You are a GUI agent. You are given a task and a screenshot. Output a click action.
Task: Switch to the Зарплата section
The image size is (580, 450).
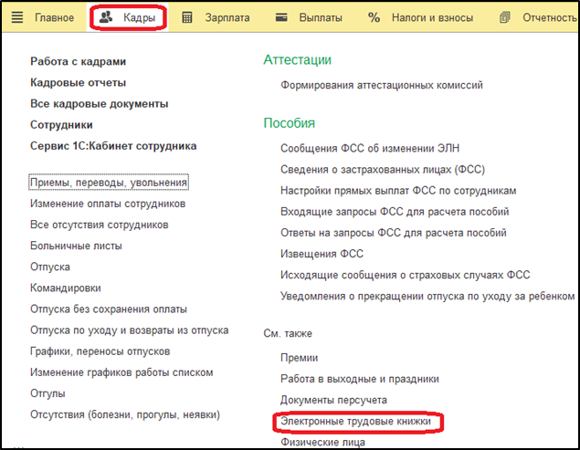pyautogui.click(x=227, y=18)
